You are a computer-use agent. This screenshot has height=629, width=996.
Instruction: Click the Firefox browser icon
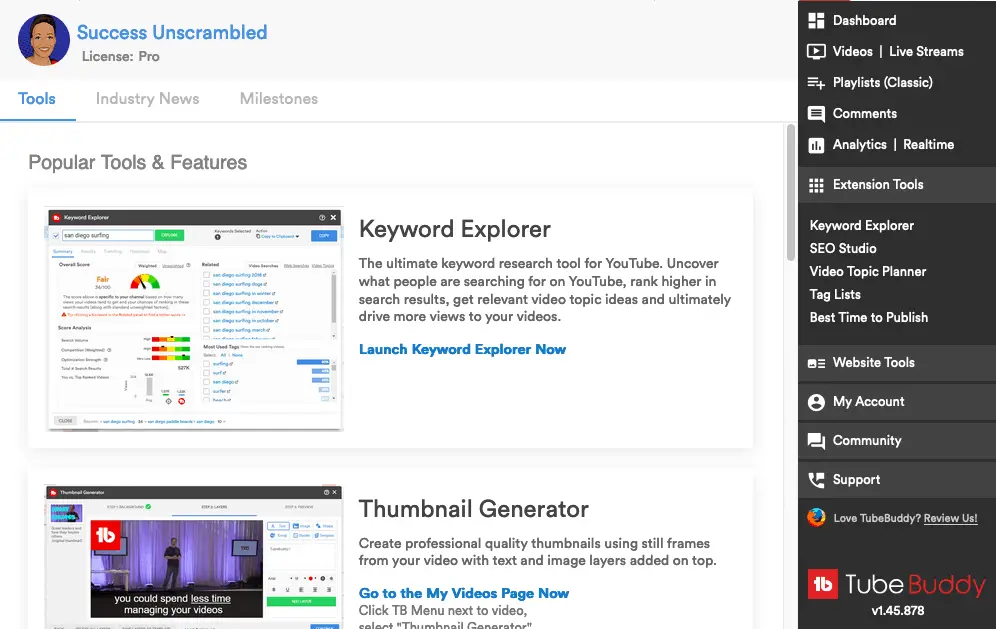pos(816,517)
